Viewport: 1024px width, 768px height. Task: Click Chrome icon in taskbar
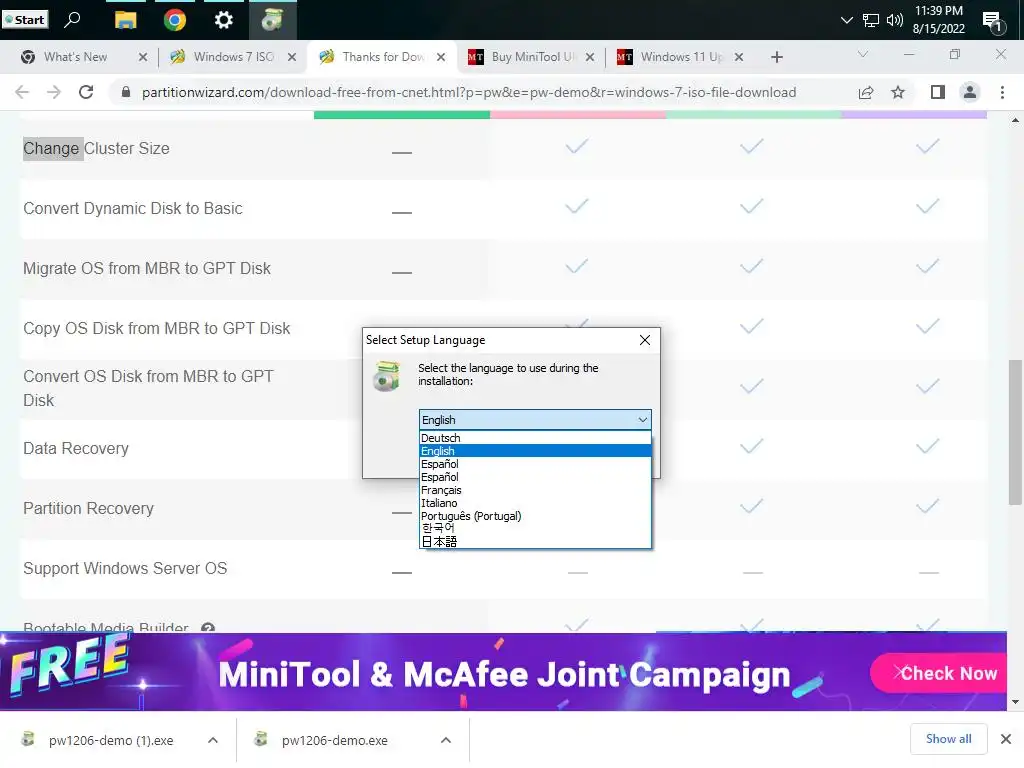coord(174,20)
